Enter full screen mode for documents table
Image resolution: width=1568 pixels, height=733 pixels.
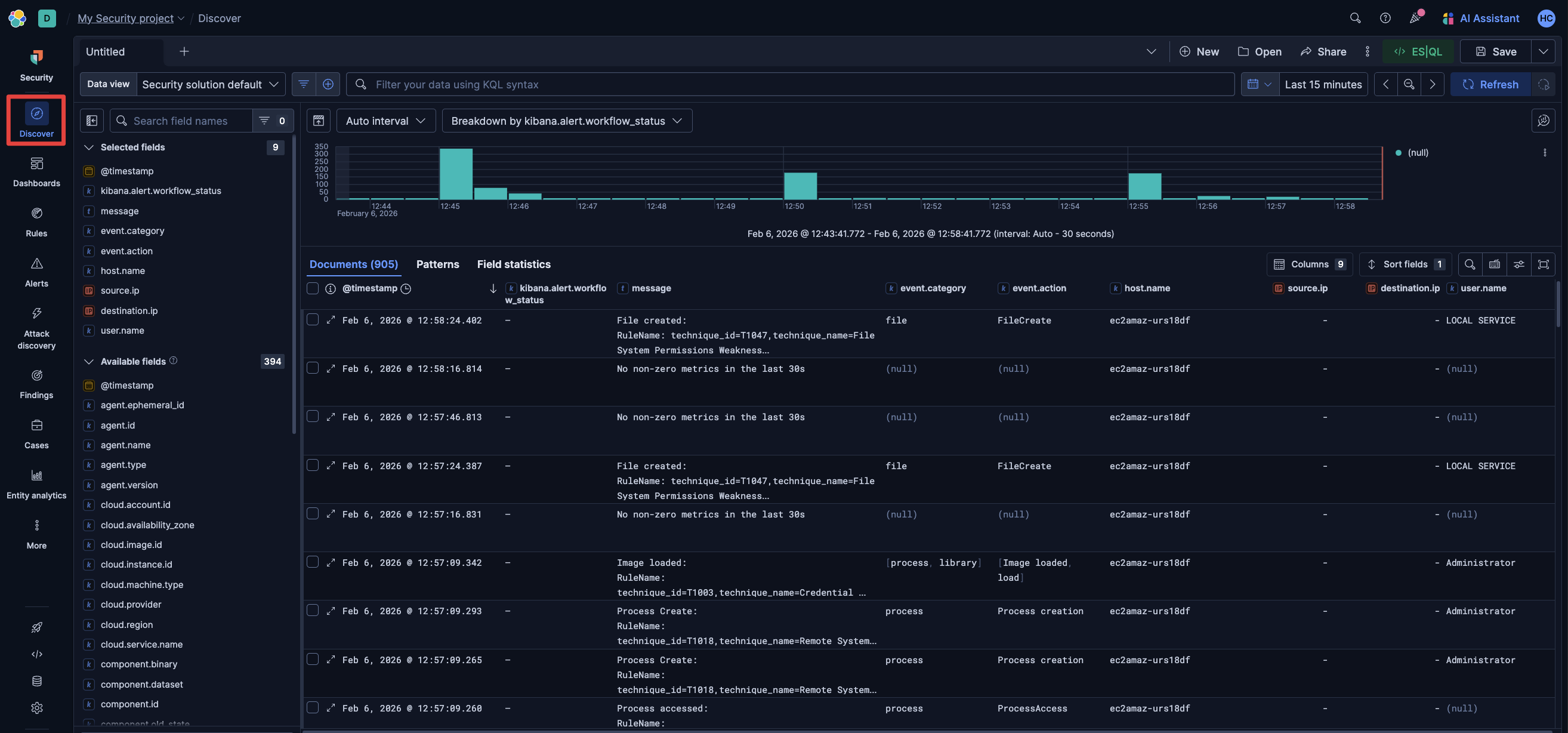[1543, 264]
